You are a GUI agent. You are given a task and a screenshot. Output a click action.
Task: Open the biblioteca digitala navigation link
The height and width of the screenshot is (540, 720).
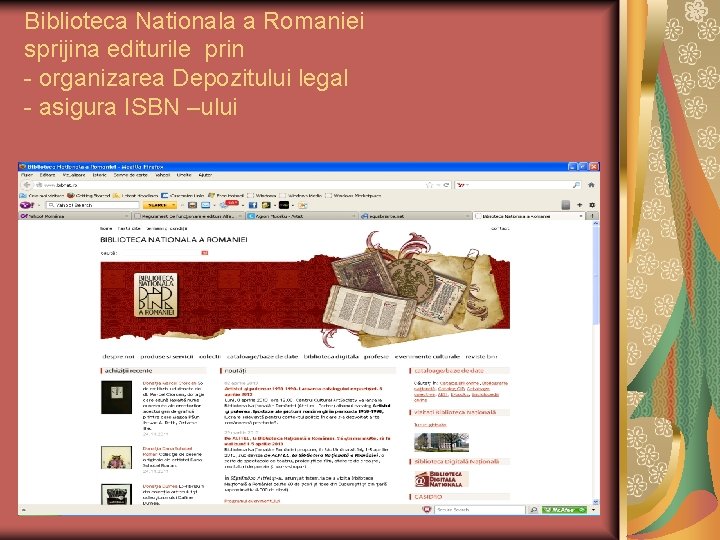tap(331, 357)
